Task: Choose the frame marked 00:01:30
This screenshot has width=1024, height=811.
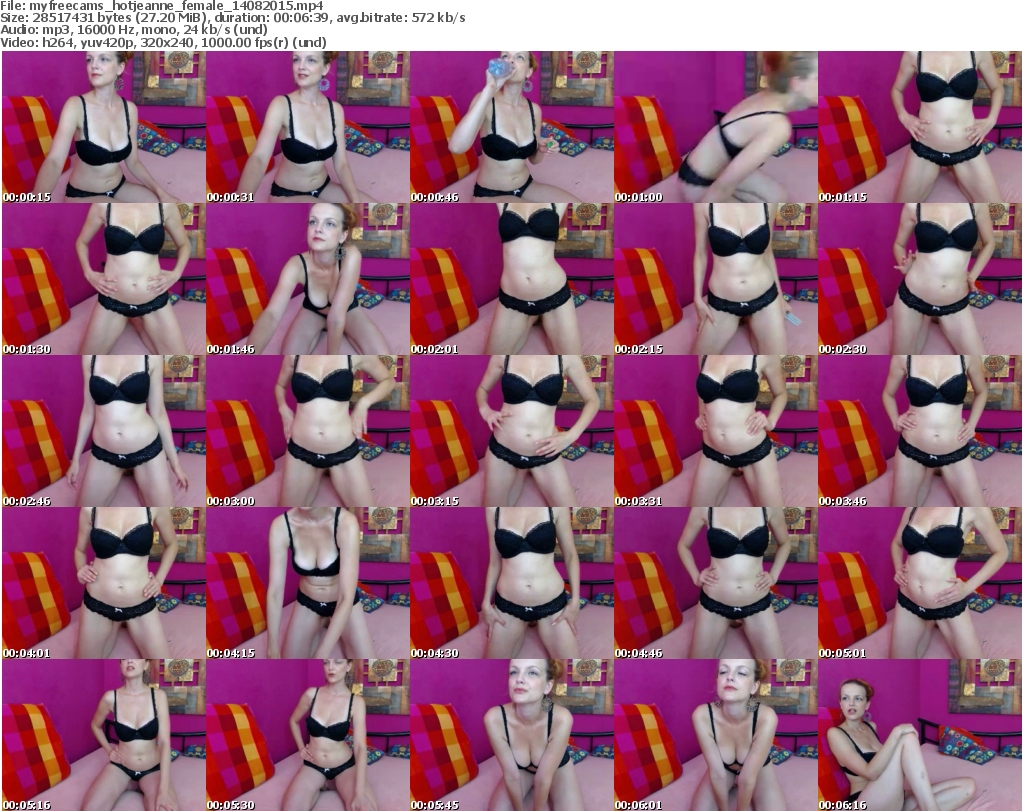Action: point(104,279)
